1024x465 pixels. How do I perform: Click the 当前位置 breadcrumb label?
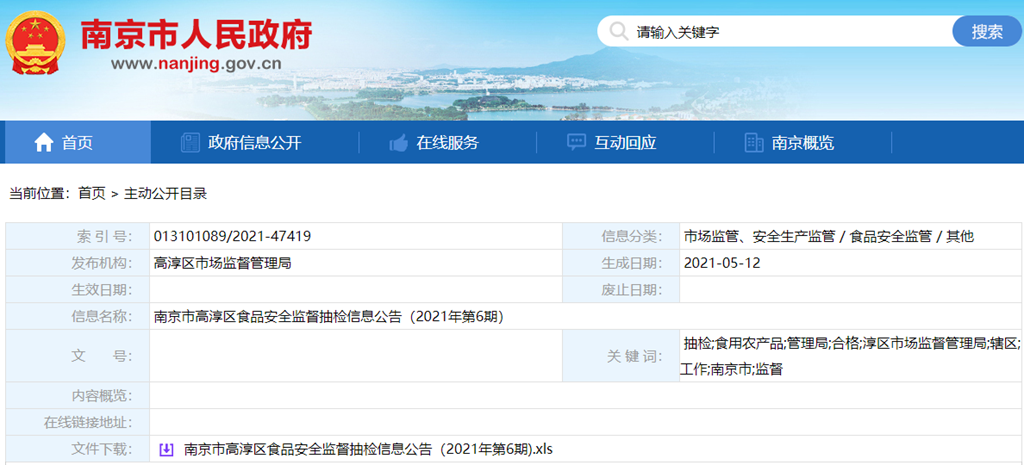40,193
